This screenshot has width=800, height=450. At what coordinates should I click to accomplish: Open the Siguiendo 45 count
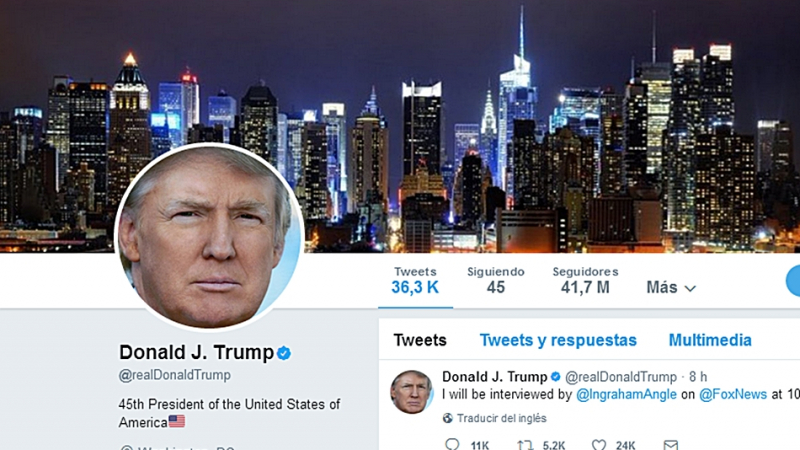[495, 281]
